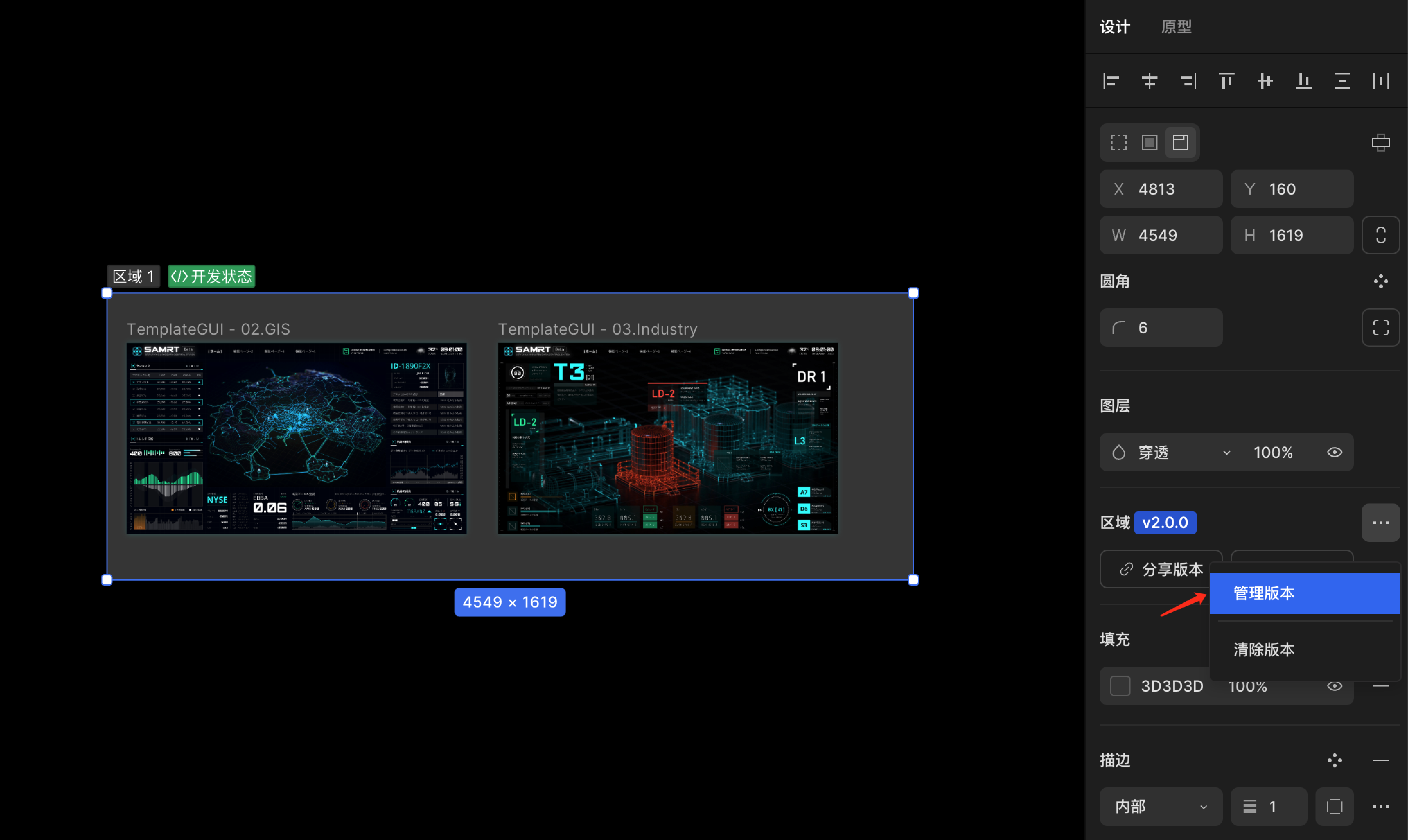Toggle fill 3D3D3D visibility
The image size is (1408, 840).
coord(1334,686)
